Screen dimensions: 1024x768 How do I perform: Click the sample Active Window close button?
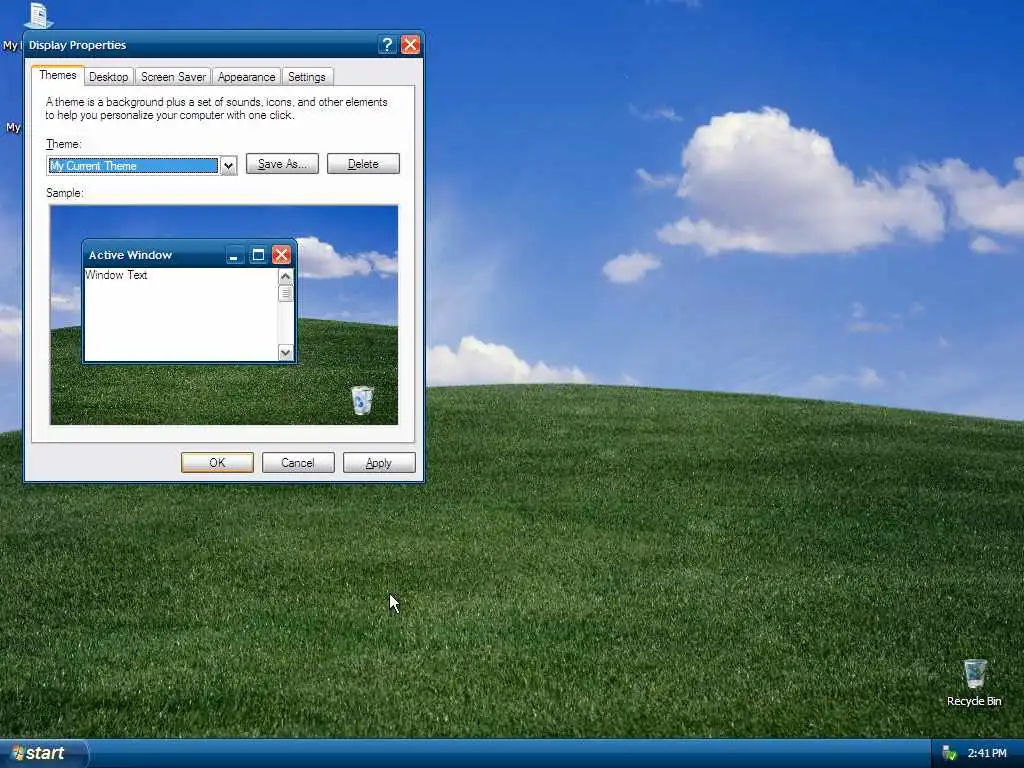[281, 255]
